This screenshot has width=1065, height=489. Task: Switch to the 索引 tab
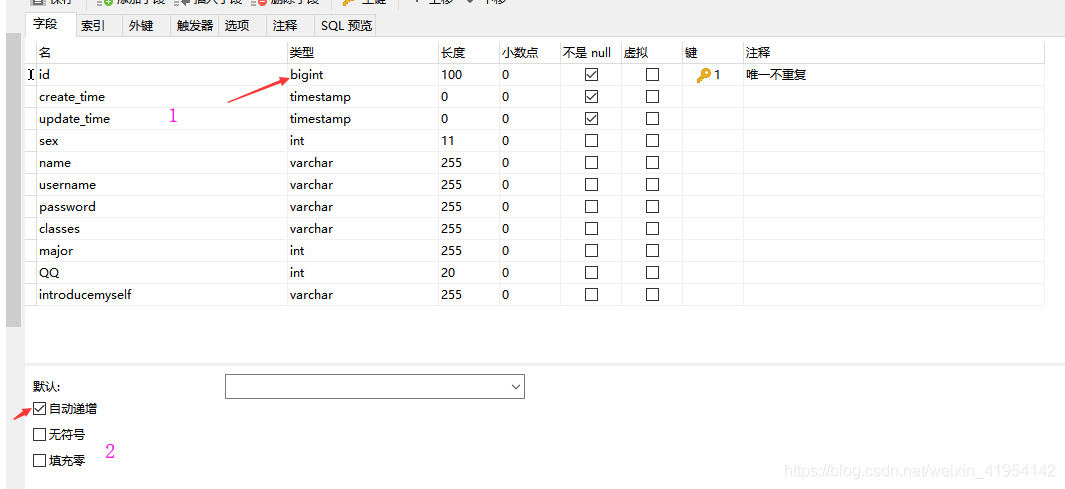[x=93, y=26]
